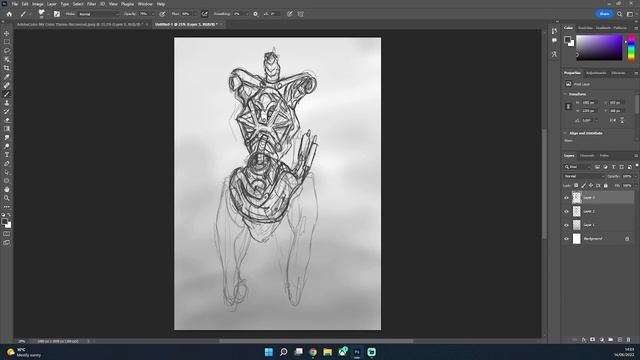Collapse the Align and Distribute section

click(566, 133)
